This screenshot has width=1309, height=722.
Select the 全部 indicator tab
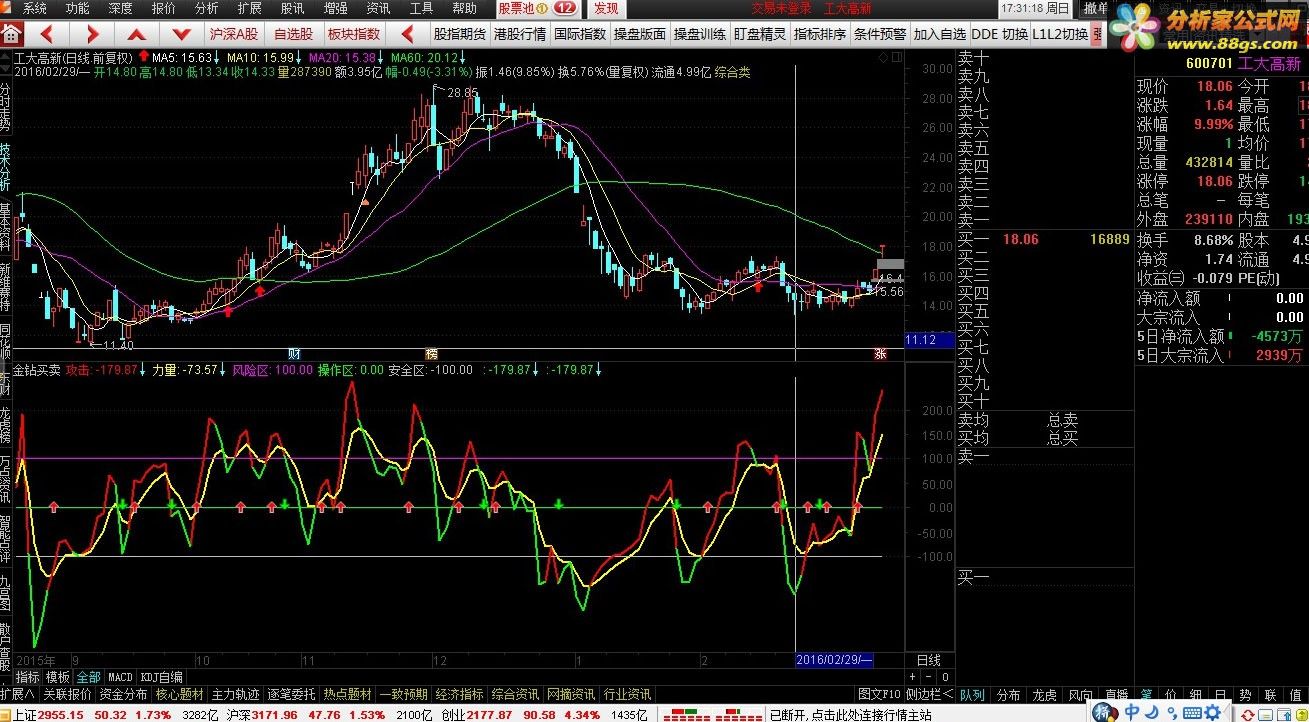tap(88, 677)
